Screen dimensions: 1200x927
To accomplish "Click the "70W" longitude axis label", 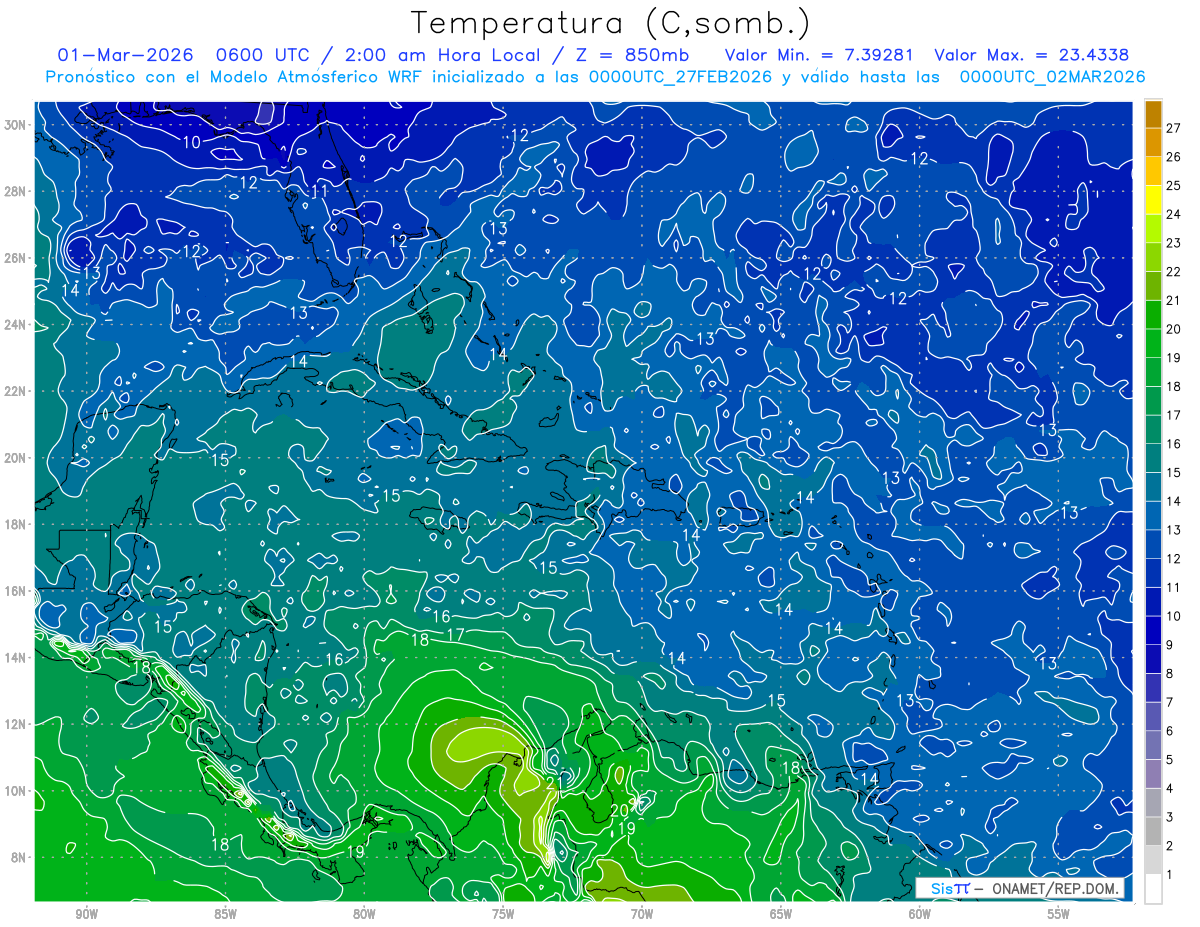I will (642, 914).
